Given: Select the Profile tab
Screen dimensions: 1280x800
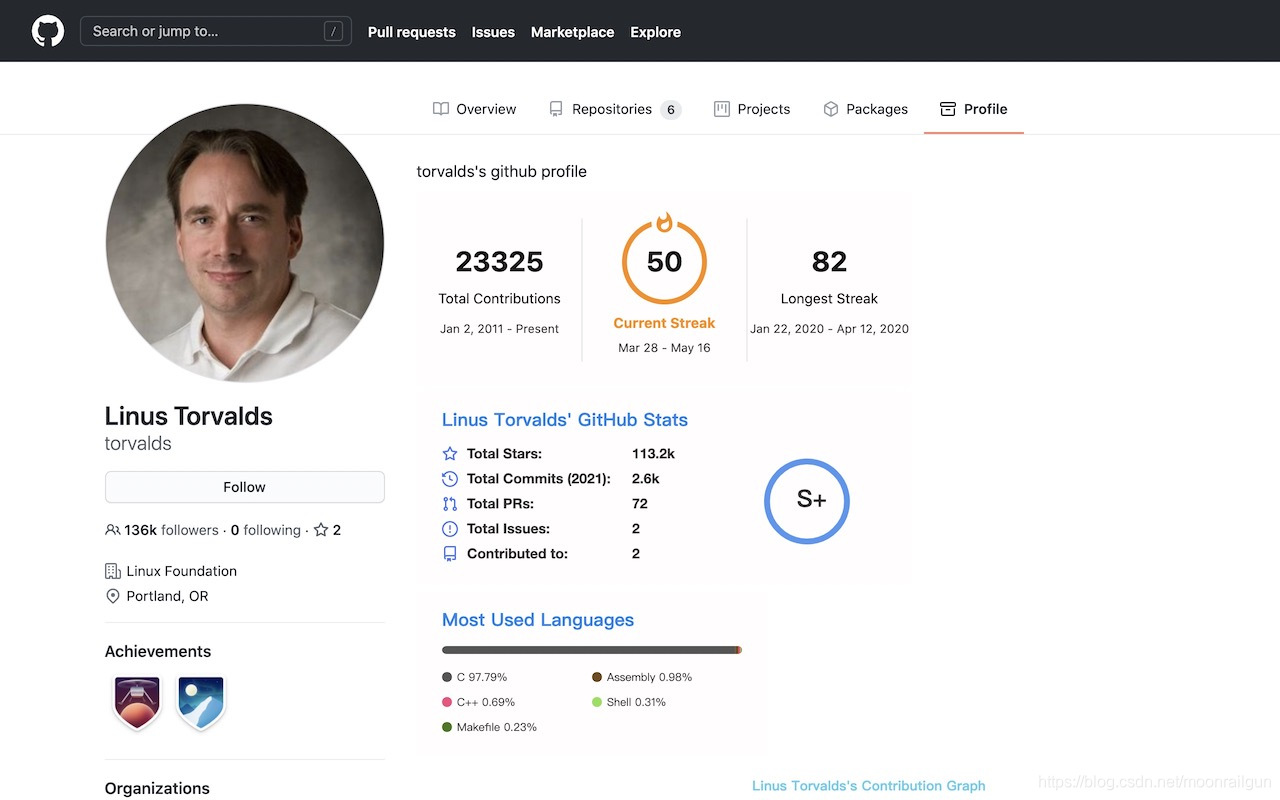Looking at the screenshot, I should (974, 109).
